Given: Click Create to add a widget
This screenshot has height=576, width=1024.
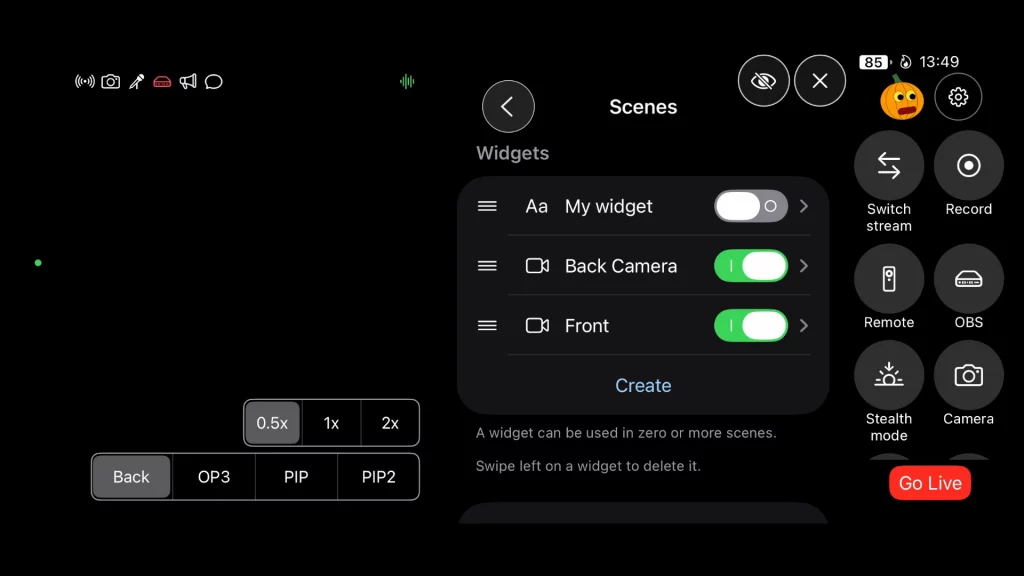Looking at the screenshot, I should [643, 386].
